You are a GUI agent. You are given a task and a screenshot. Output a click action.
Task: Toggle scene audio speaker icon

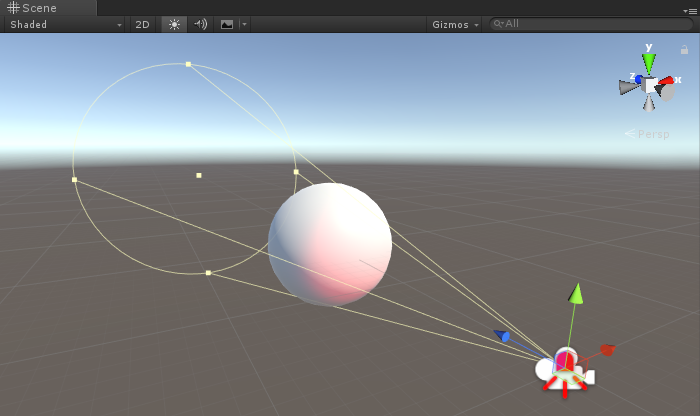200,24
